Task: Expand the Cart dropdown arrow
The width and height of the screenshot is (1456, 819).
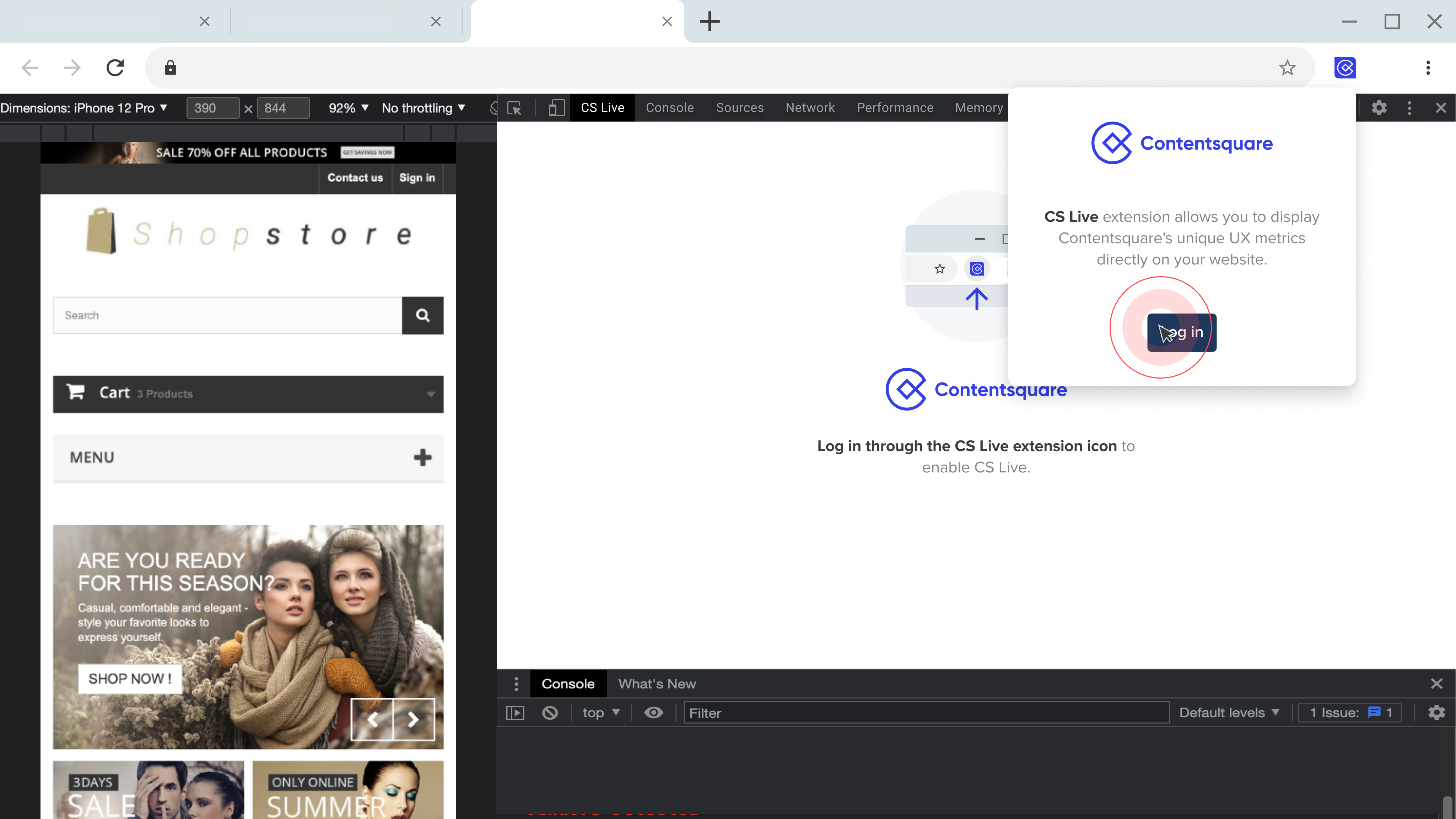Action: 431,394
